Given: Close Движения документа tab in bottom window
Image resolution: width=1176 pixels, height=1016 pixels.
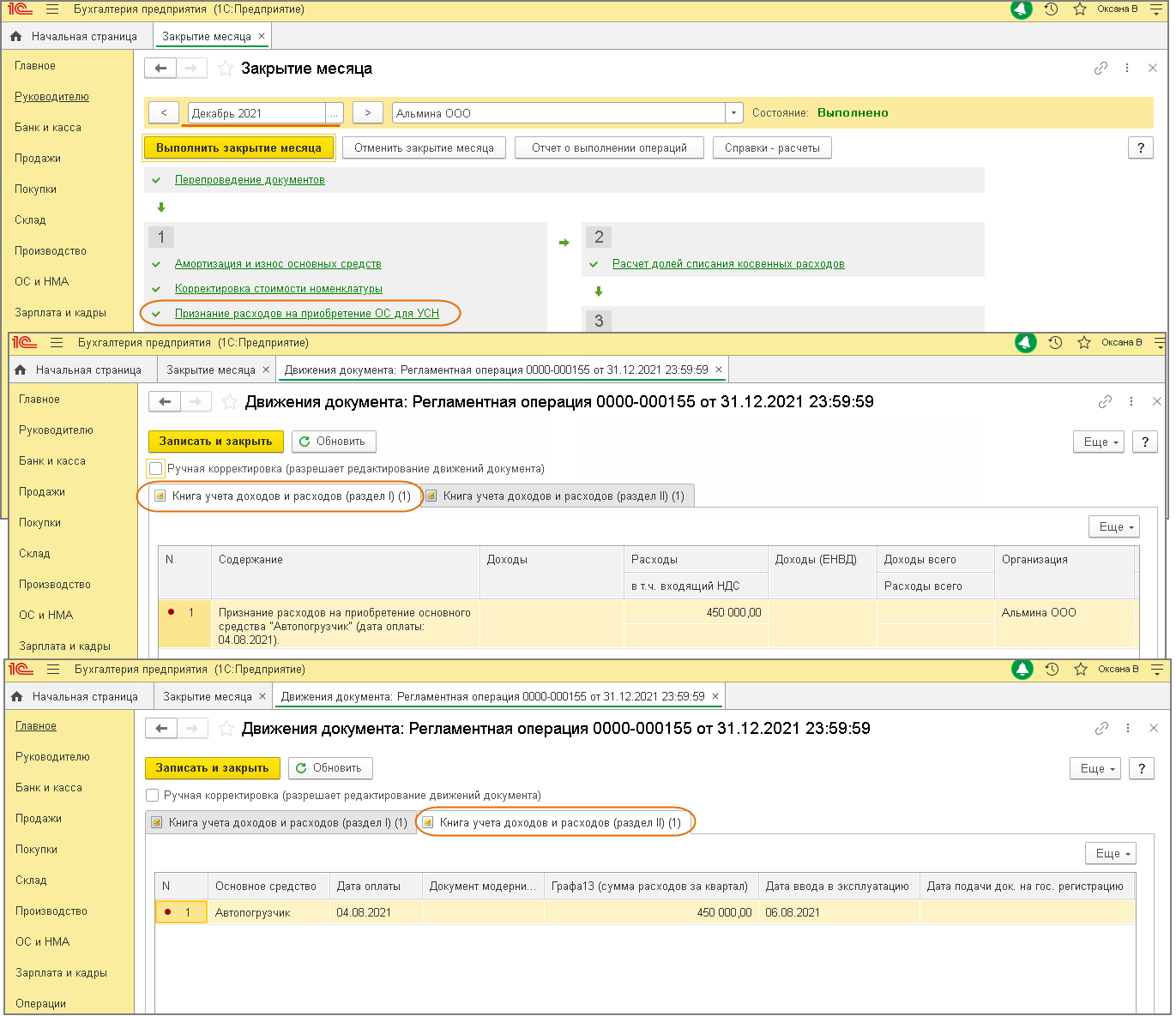Looking at the screenshot, I should 715,697.
